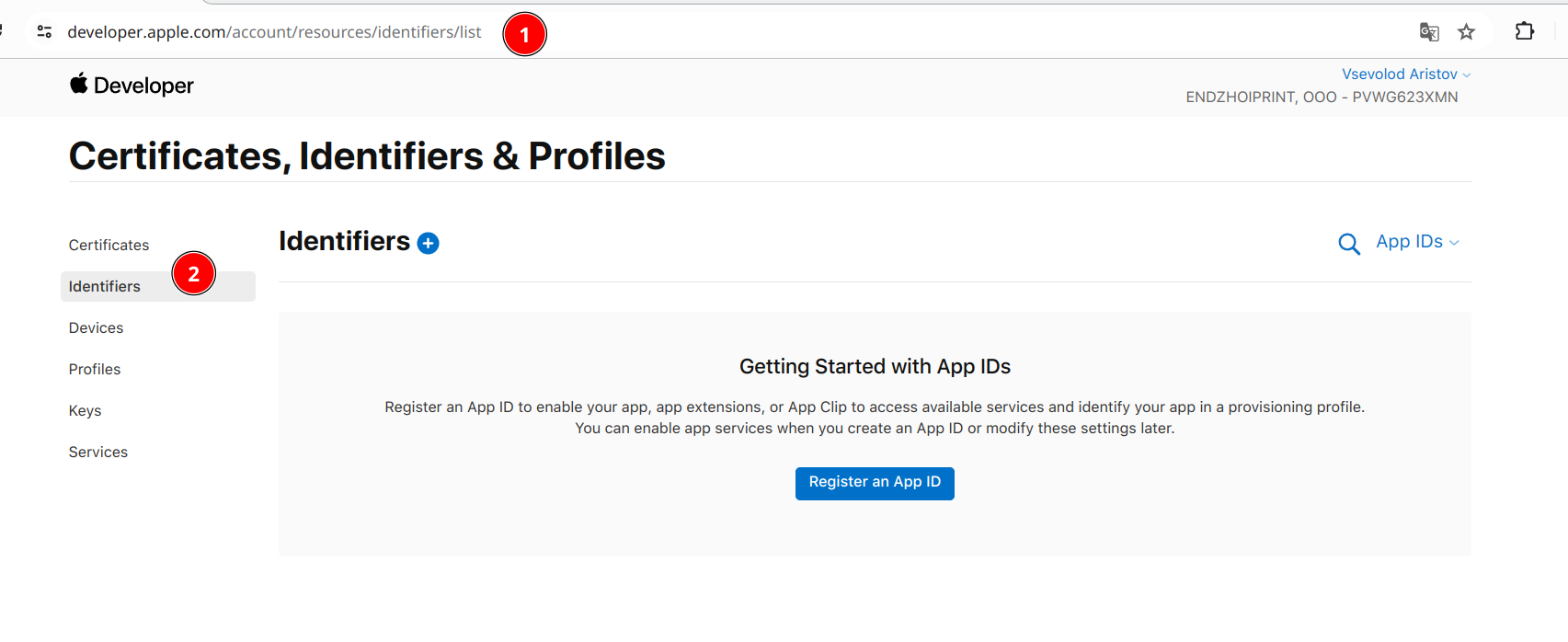Screen dimensions: 1568x642
Task: Click the Register an App ID button
Action: 875,483
